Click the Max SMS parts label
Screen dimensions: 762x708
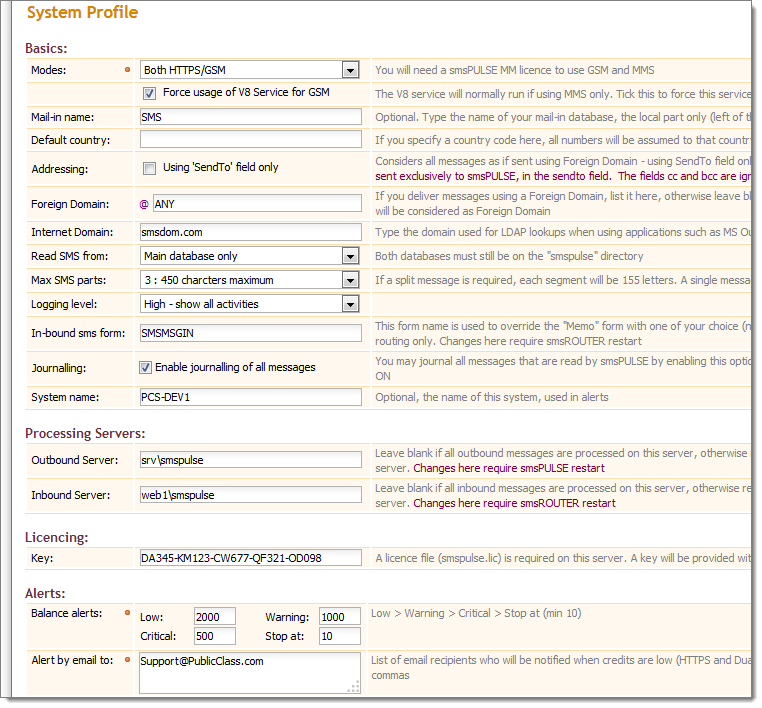tap(69, 280)
